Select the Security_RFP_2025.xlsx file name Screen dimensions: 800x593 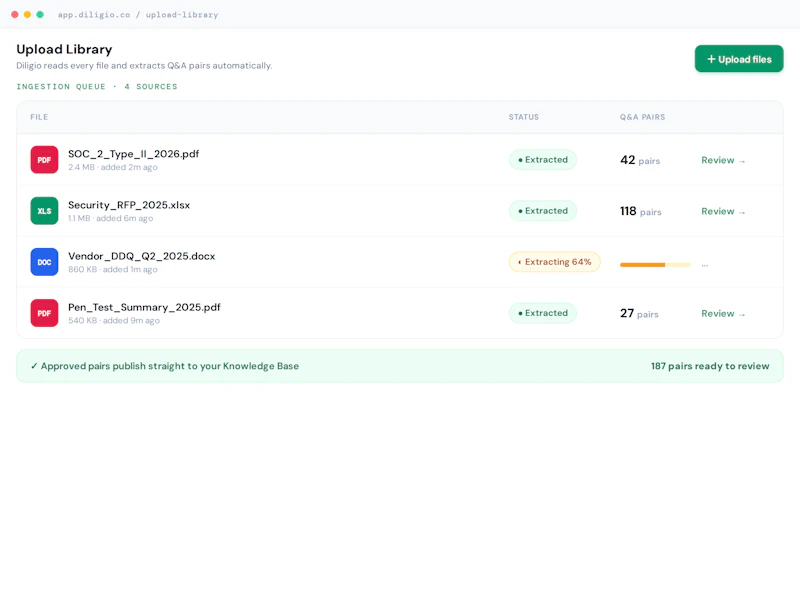coord(129,205)
